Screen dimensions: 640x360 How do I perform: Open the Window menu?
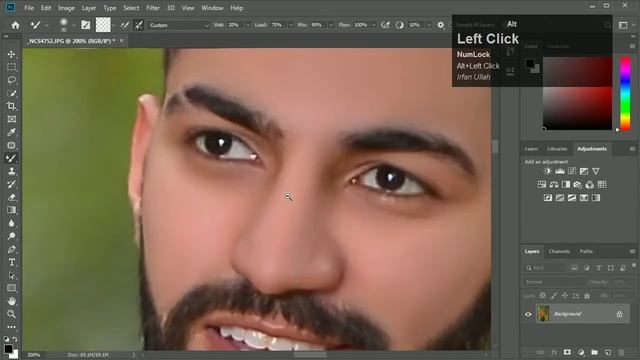212,8
